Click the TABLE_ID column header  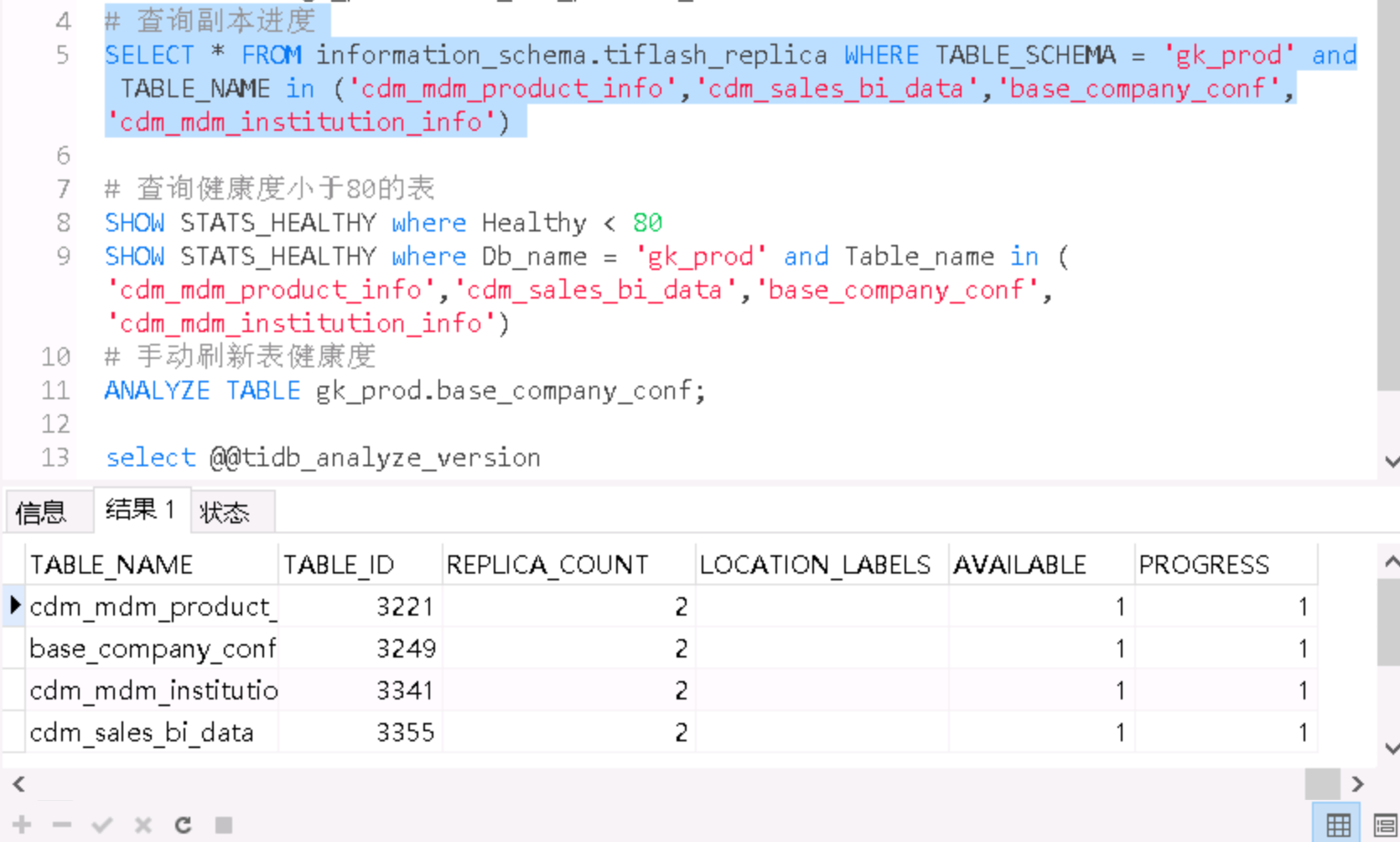coord(360,564)
